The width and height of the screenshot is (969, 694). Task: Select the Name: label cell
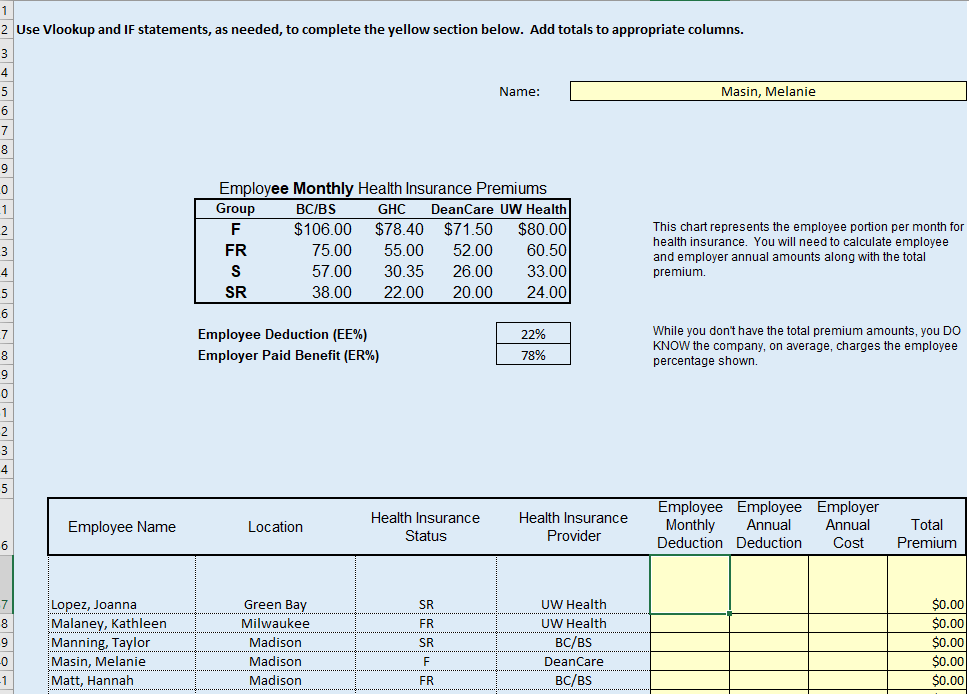(x=519, y=91)
